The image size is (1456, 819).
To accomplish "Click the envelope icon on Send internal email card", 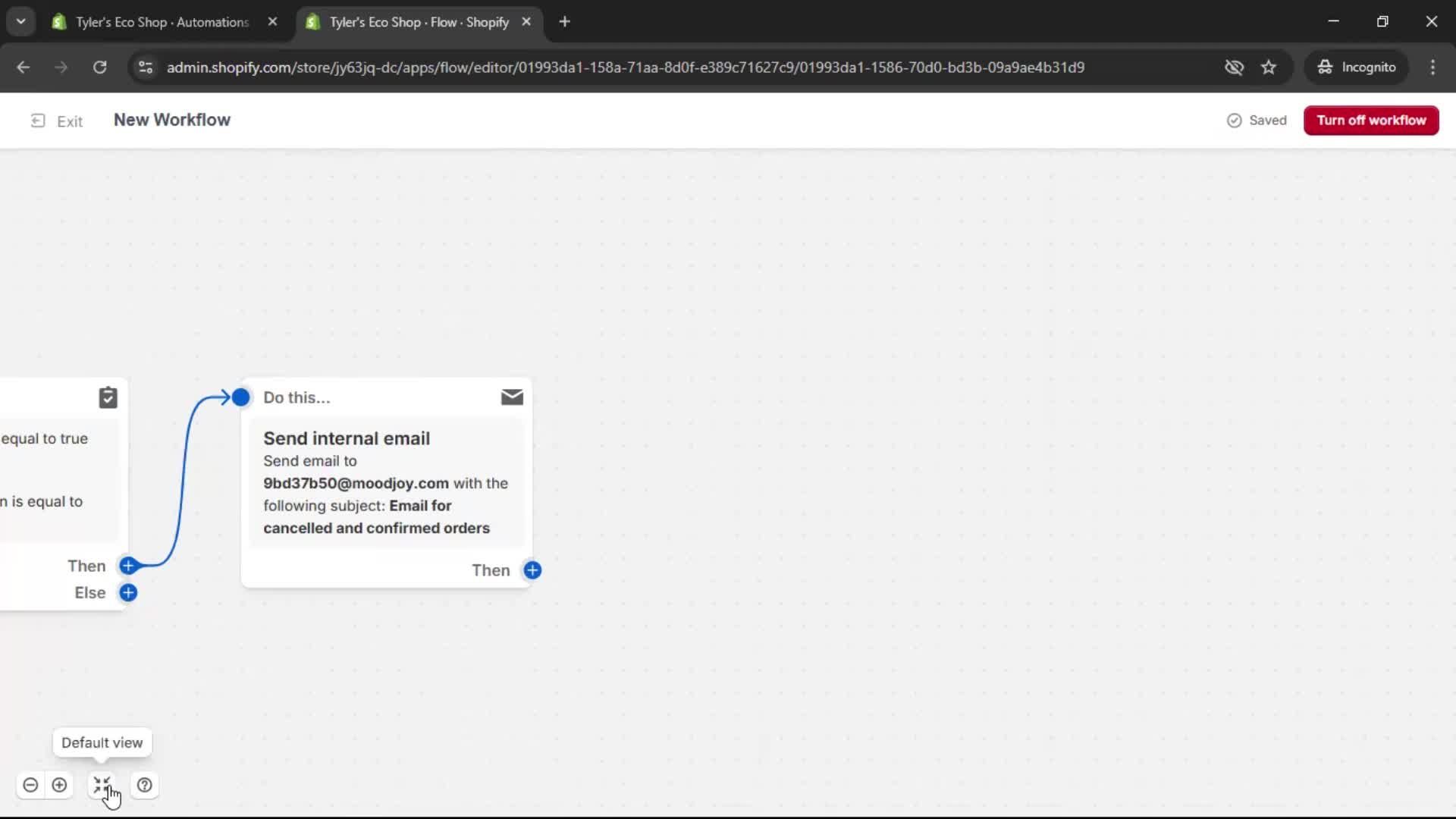I will pyautogui.click(x=512, y=397).
